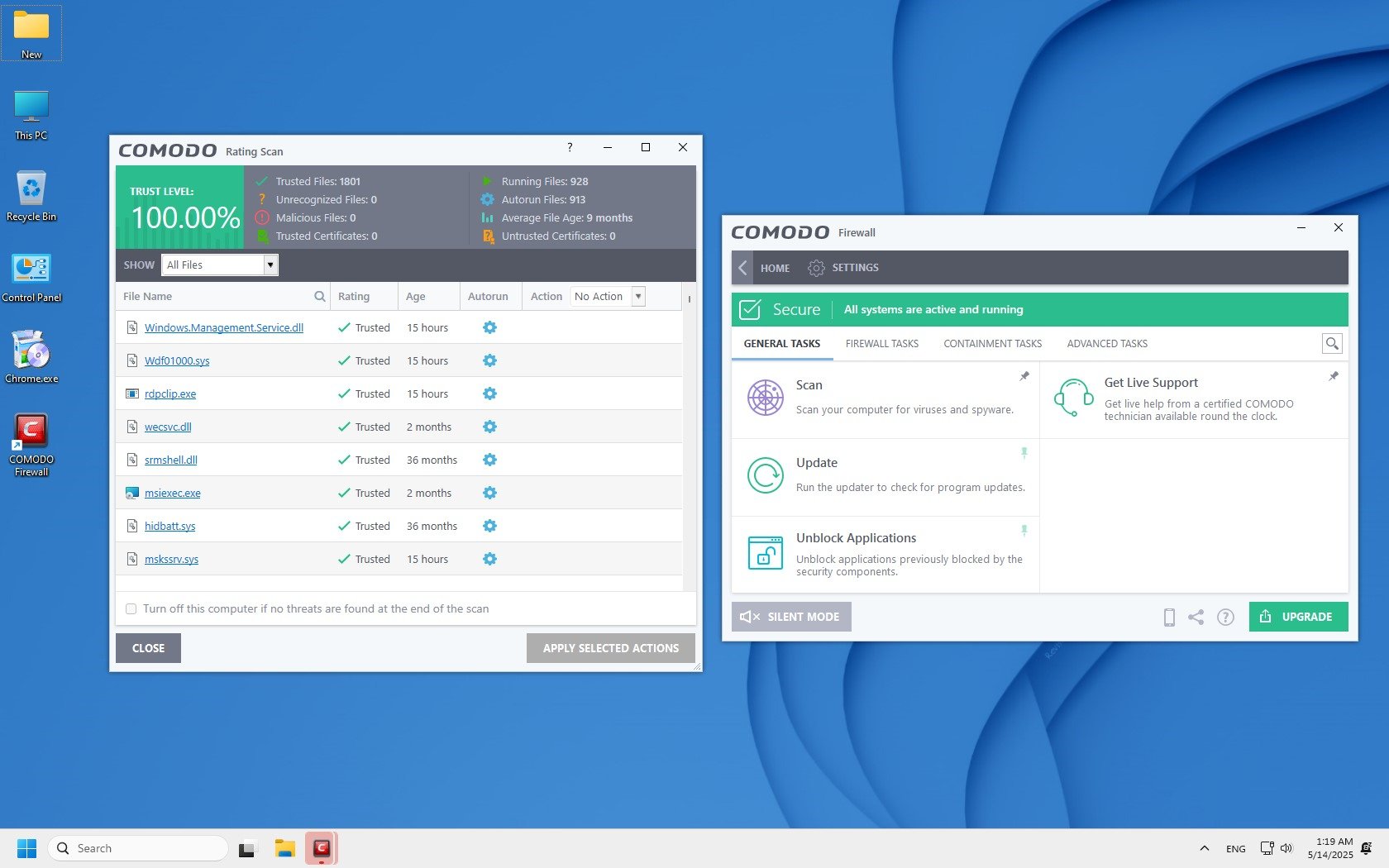Toggle Silent Mode in Firewall
This screenshot has width=1389, height=868.
[791, 617]
